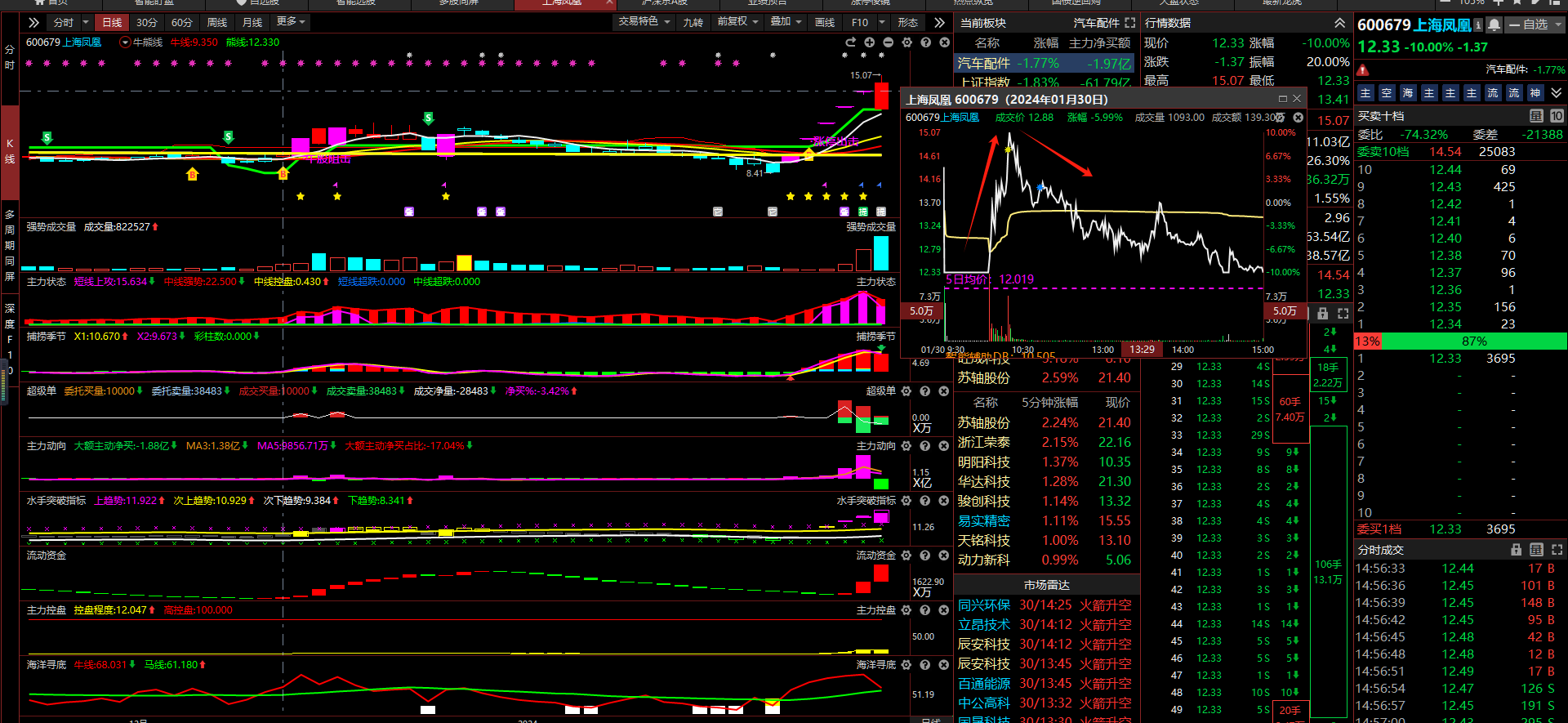Toggle lock icon below intraday popup
1568x723 pixels.
coord(1323,314)
